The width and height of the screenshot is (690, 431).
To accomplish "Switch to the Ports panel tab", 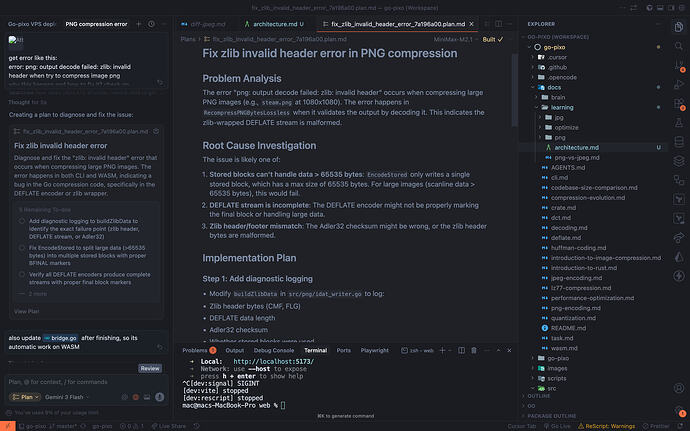I will pos(344,350).
